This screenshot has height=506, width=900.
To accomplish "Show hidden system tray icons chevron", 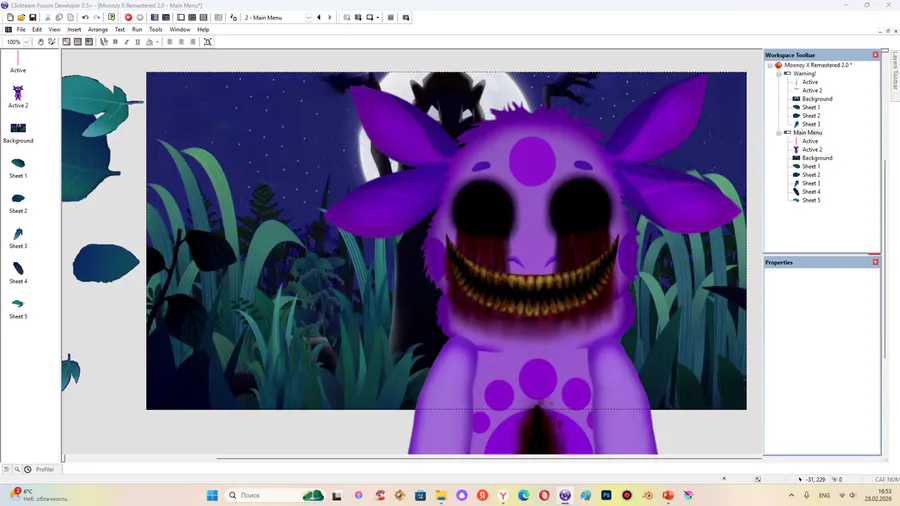I will click(x=792, y=495).
